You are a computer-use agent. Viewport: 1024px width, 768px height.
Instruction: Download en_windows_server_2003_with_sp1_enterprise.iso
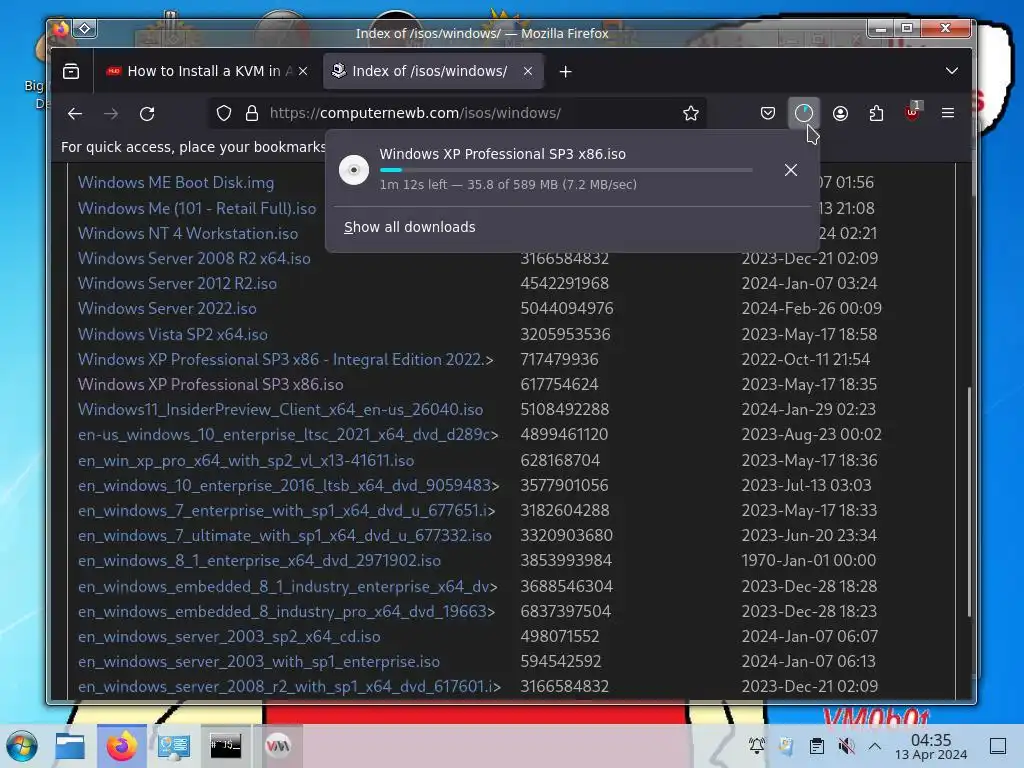point(259,662)
